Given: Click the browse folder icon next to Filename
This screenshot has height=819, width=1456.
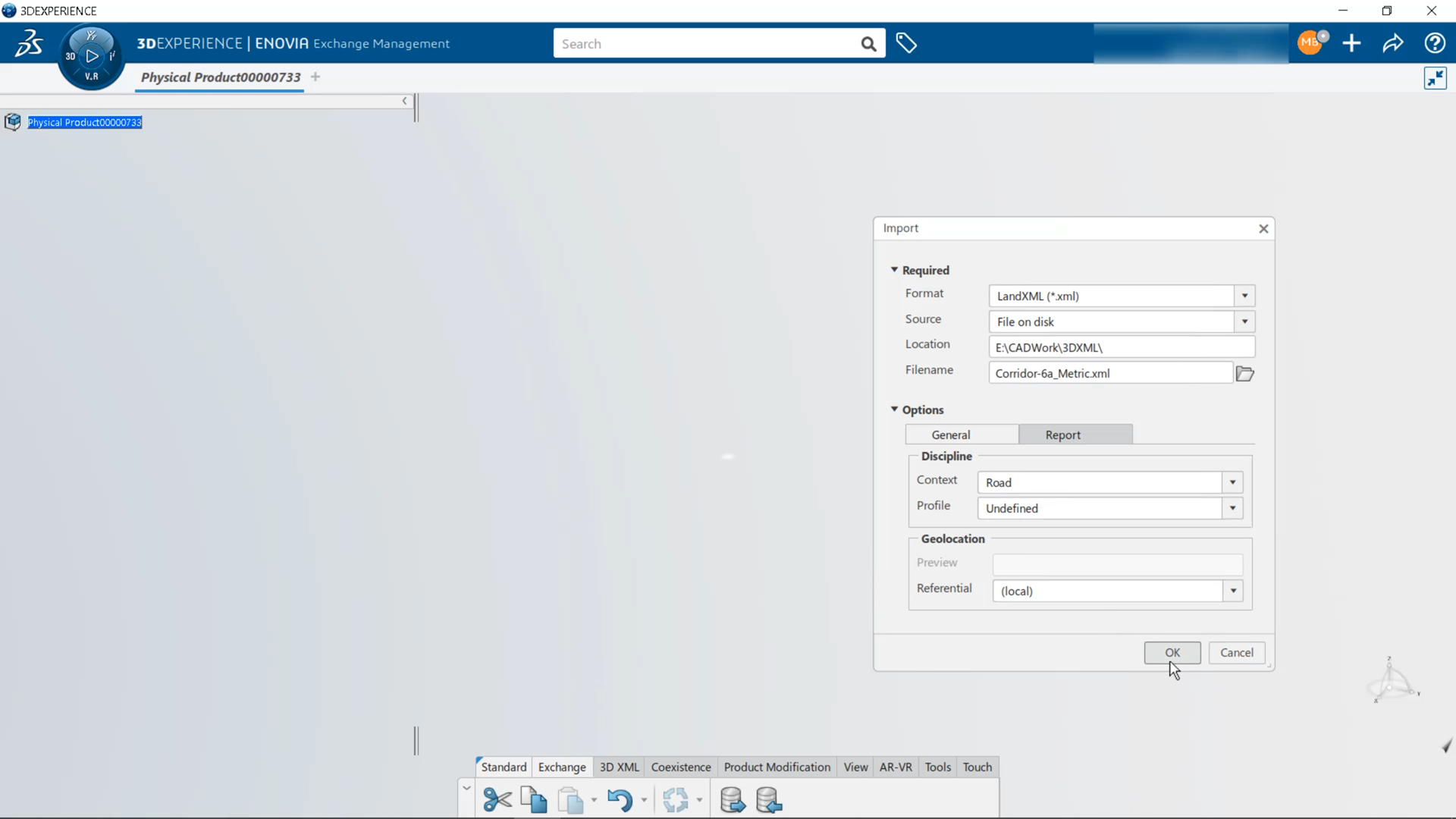Looking at the screenshot, I should (1244, 374).
